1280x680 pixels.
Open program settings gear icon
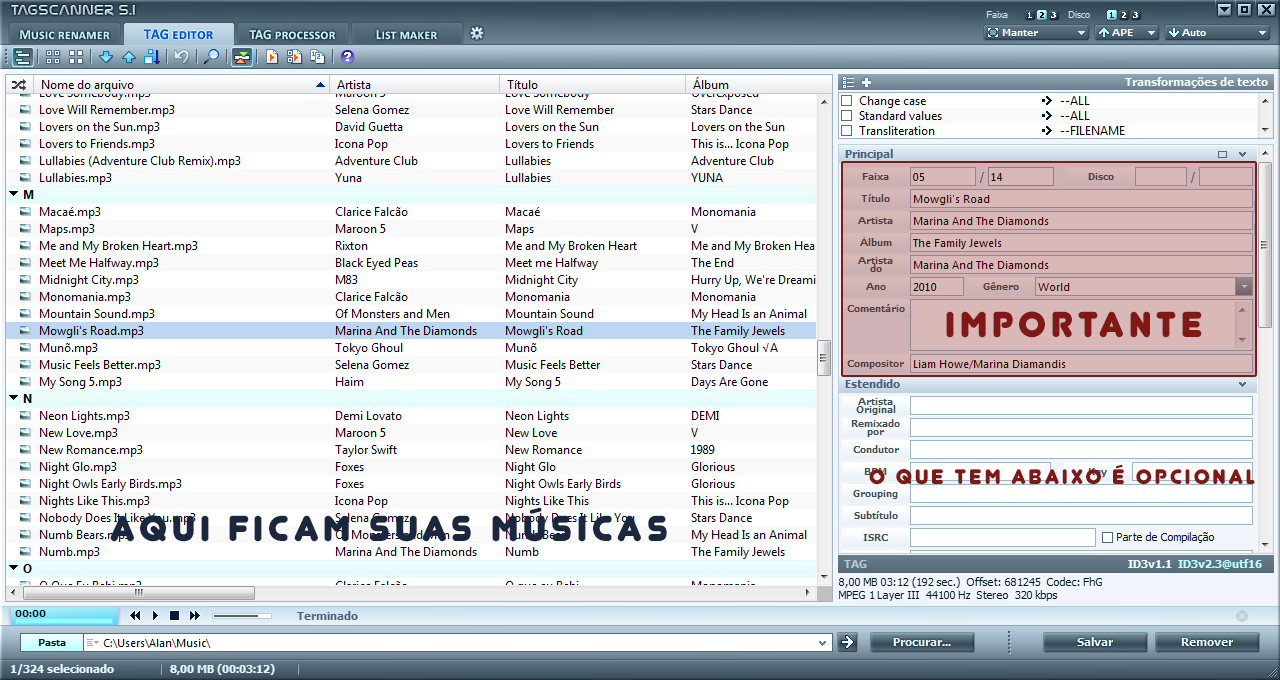coord(477,33)
